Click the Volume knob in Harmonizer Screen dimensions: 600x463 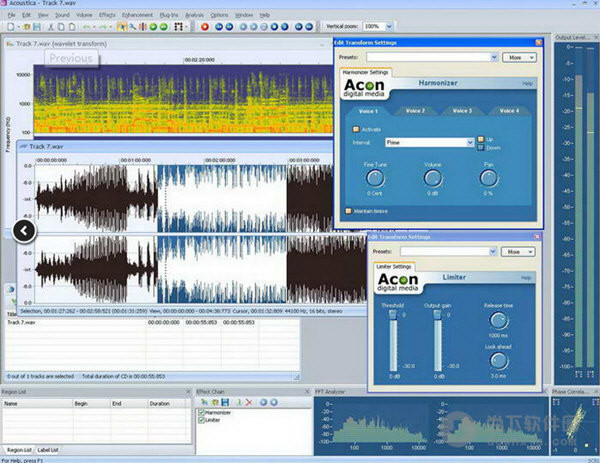click(x=433, y=177)
